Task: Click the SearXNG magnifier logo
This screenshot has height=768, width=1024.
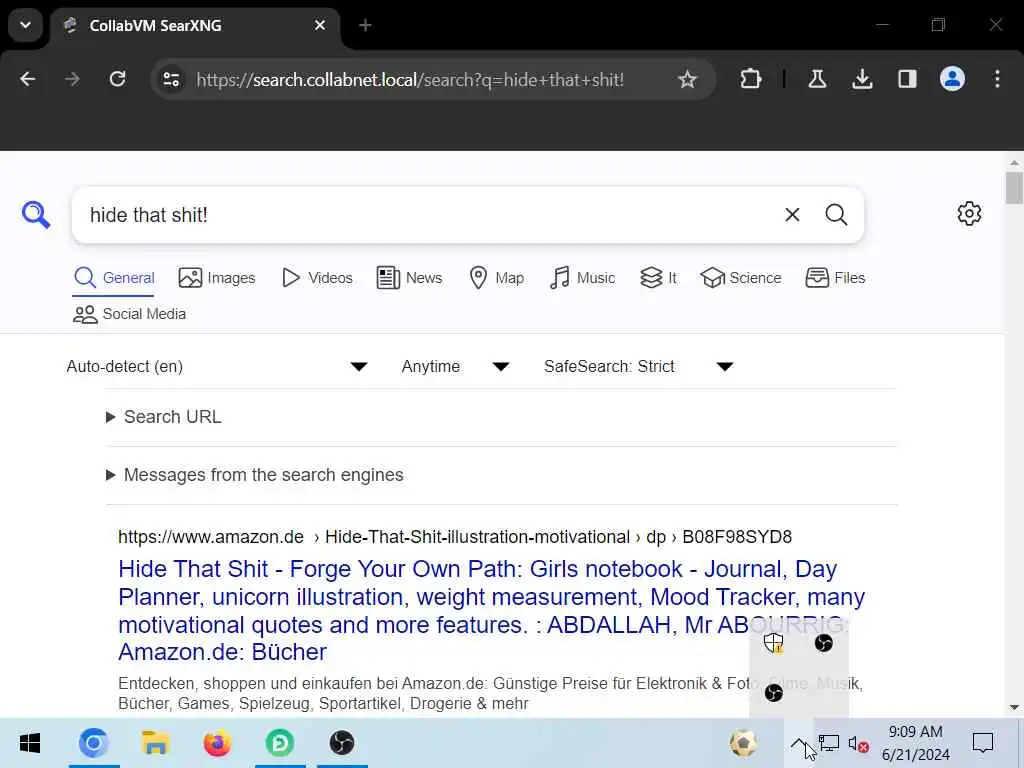Action: click(35, 214)
